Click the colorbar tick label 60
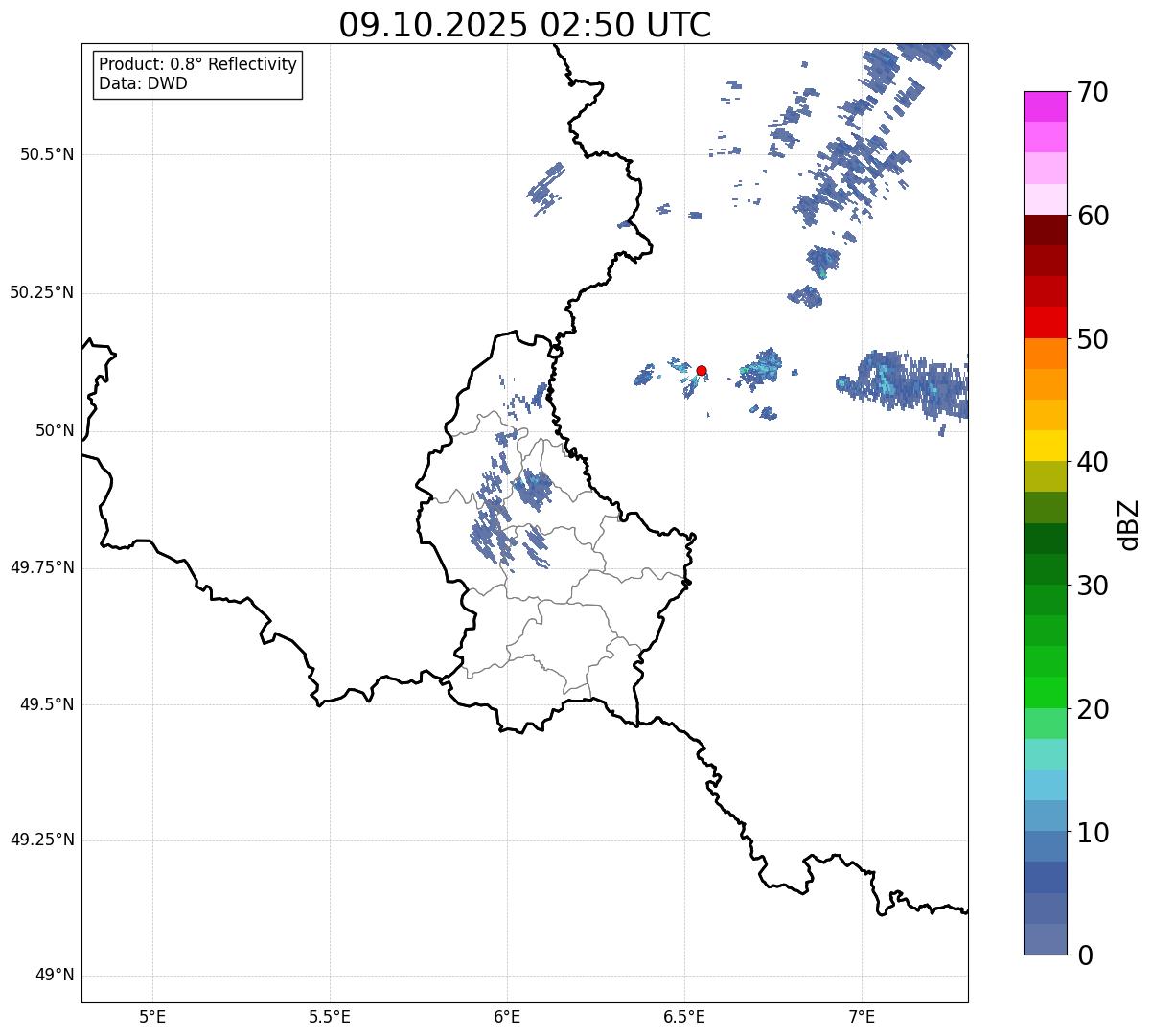This screenshot has width=1152, height=1036. pyautogui.click(x=1093, y=216)
